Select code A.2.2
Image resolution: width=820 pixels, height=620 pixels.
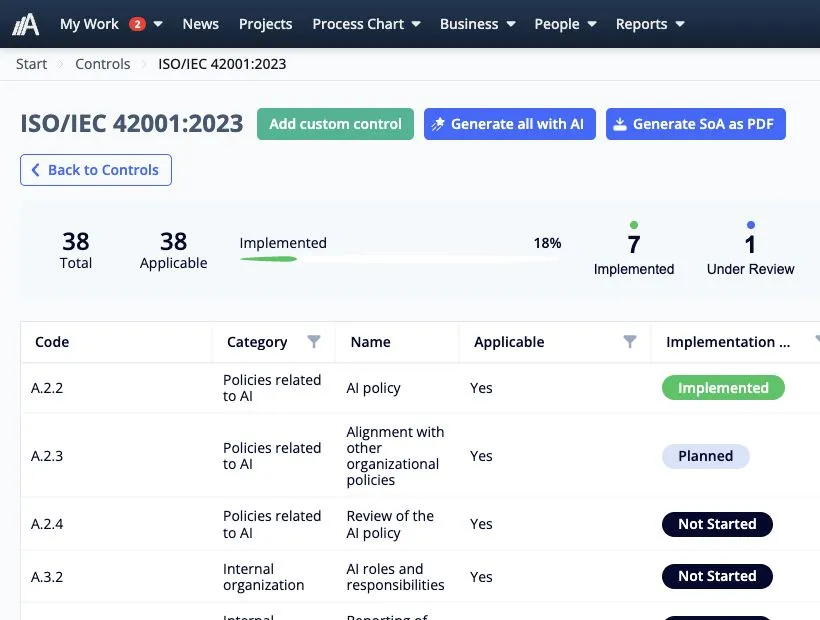tap(47, 388)
